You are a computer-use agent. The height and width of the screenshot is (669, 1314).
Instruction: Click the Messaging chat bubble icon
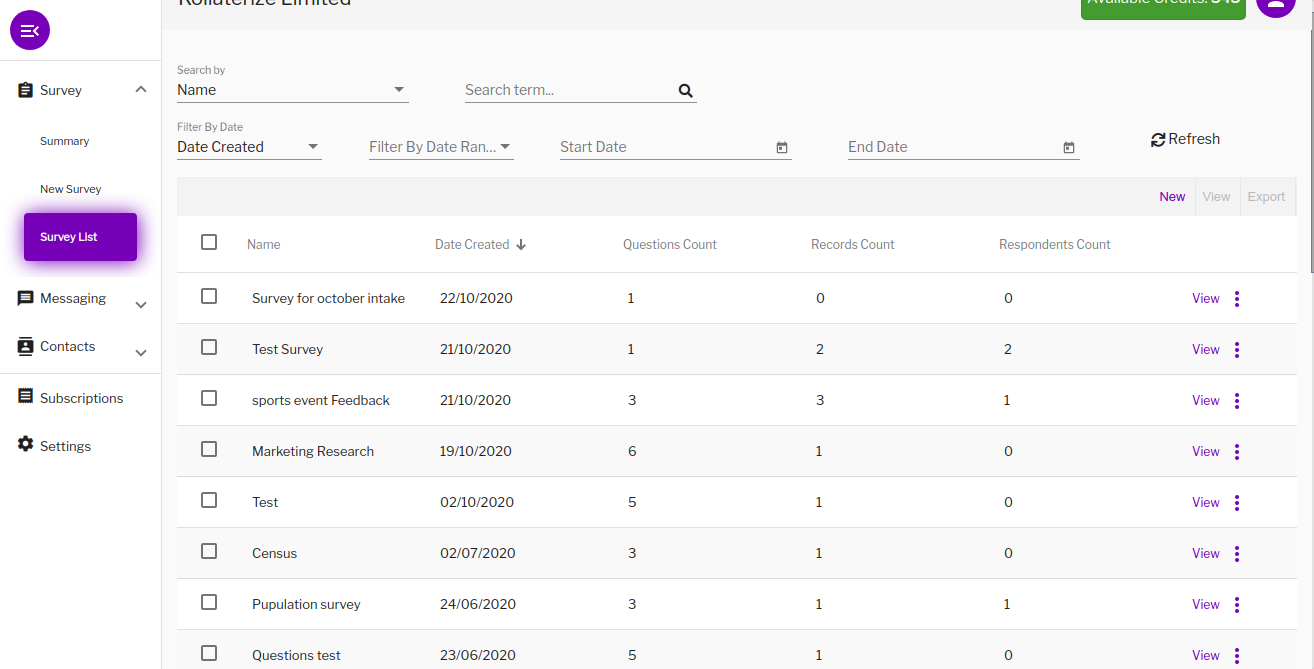click(x=26, y=298)
